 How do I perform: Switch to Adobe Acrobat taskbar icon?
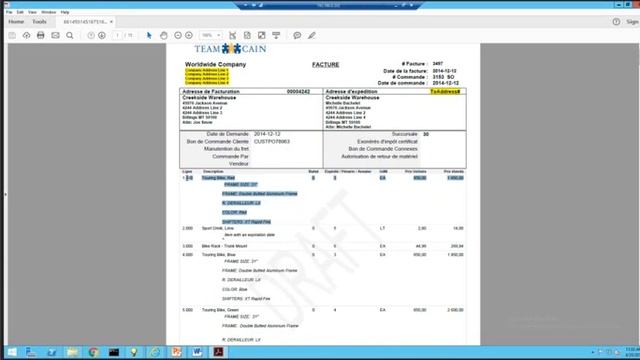(218, 352)
